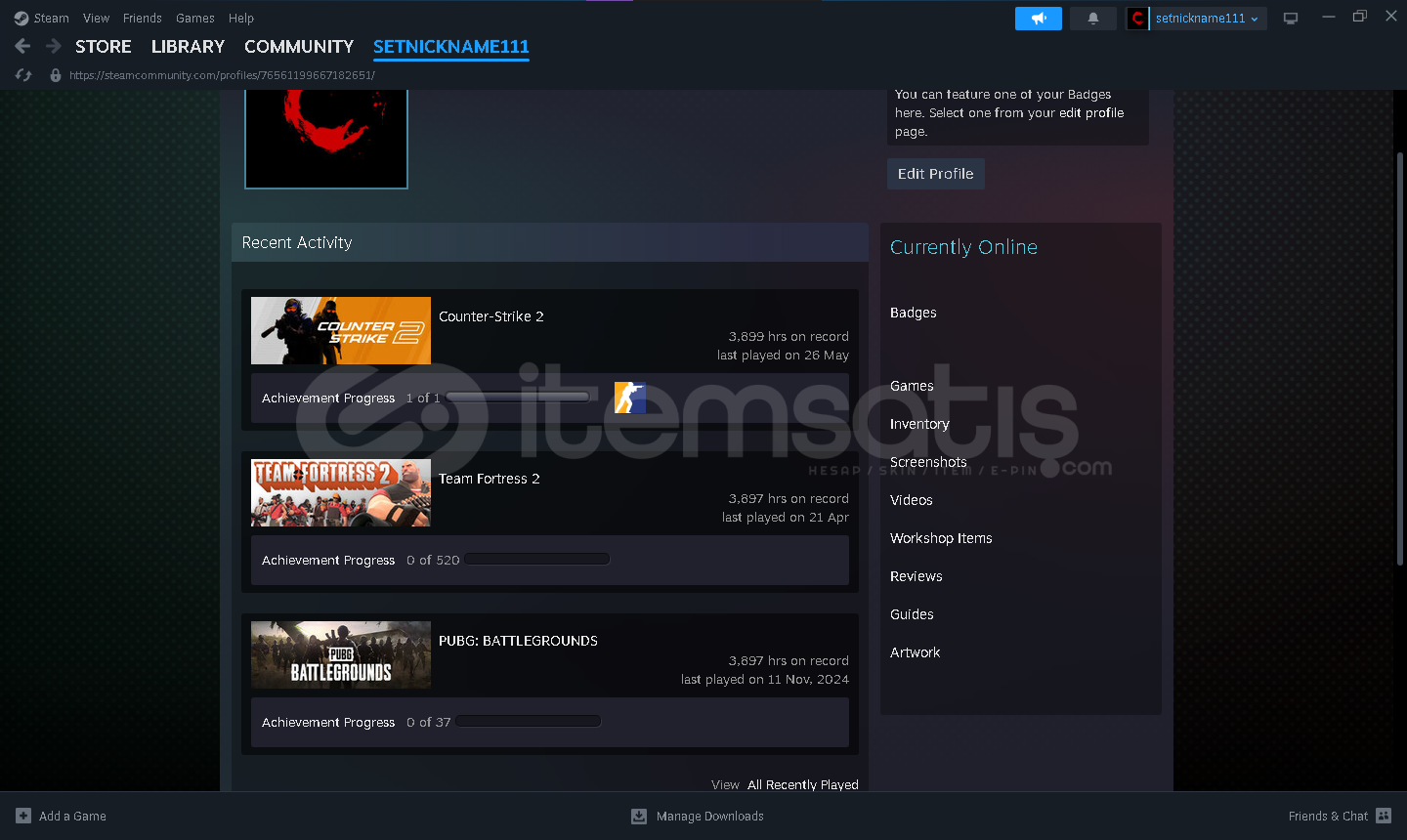Click the profile avatar image

[x=326, y=138]
